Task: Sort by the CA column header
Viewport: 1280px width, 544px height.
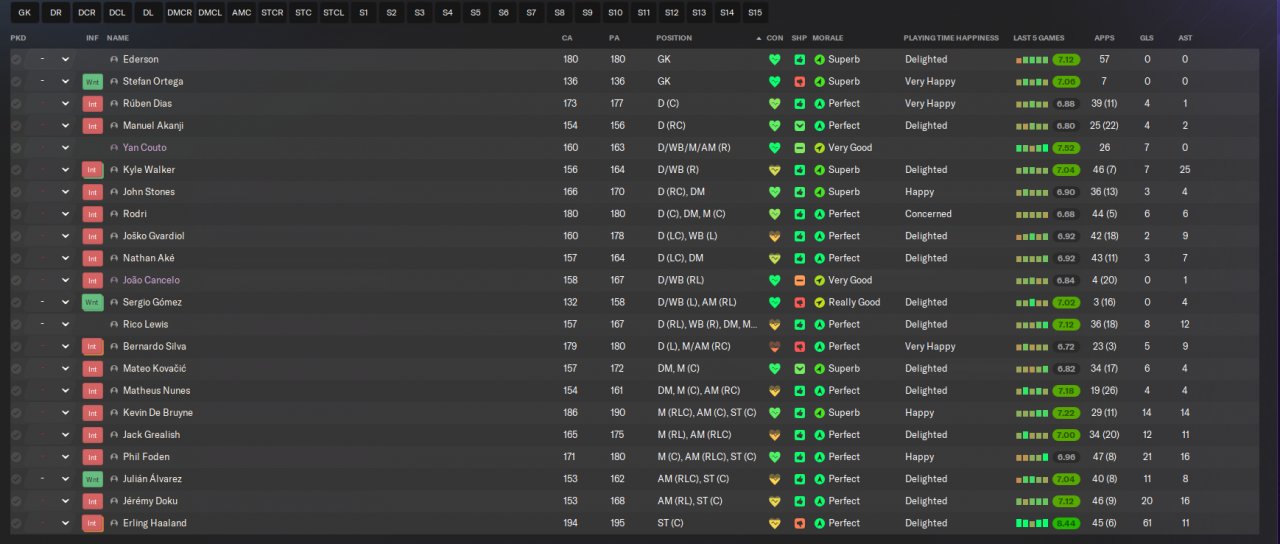Action: pos(568,38)
